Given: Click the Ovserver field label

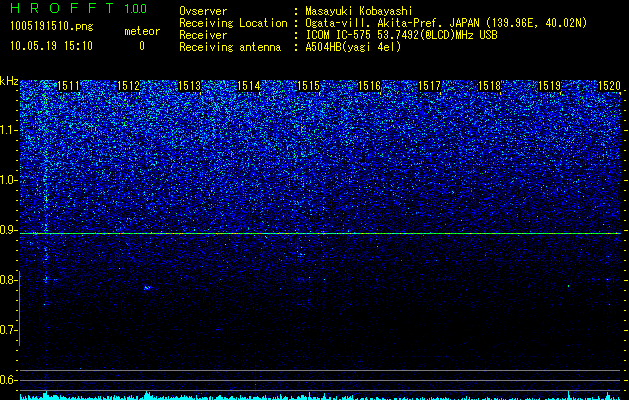Looking at the screenshot, I should (x=203, y=11).
